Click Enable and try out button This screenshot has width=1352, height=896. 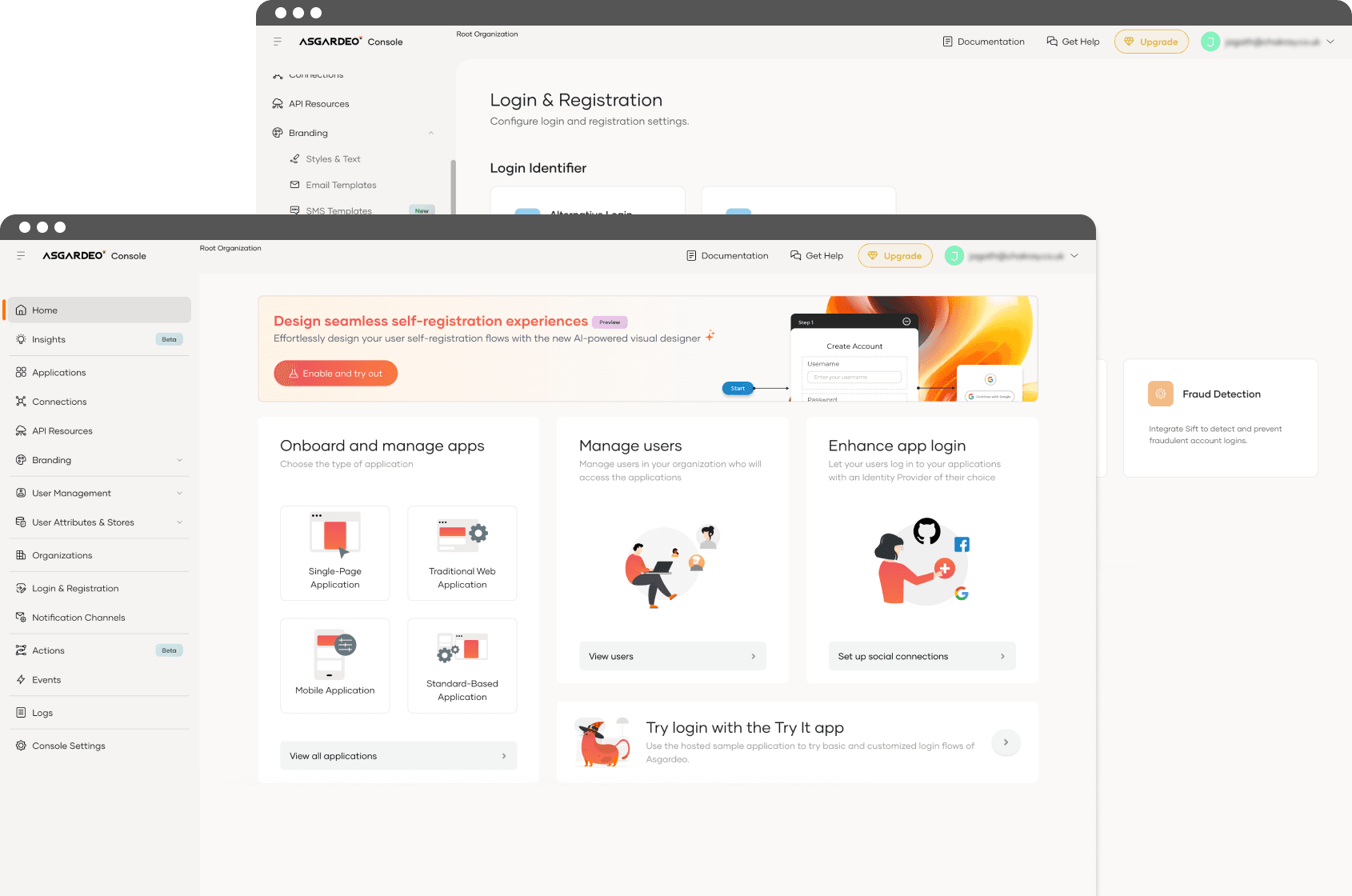335,374
